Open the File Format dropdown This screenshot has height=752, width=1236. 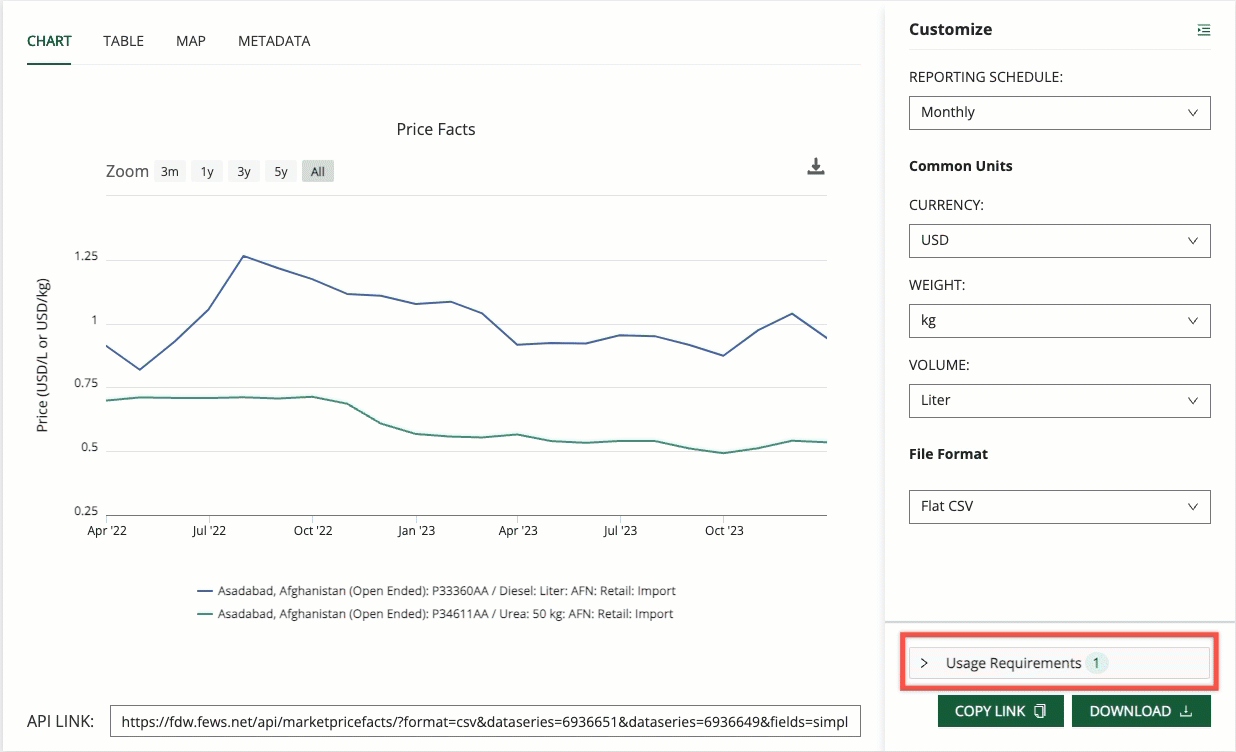pyautogui.click(x=1059, y=506)
